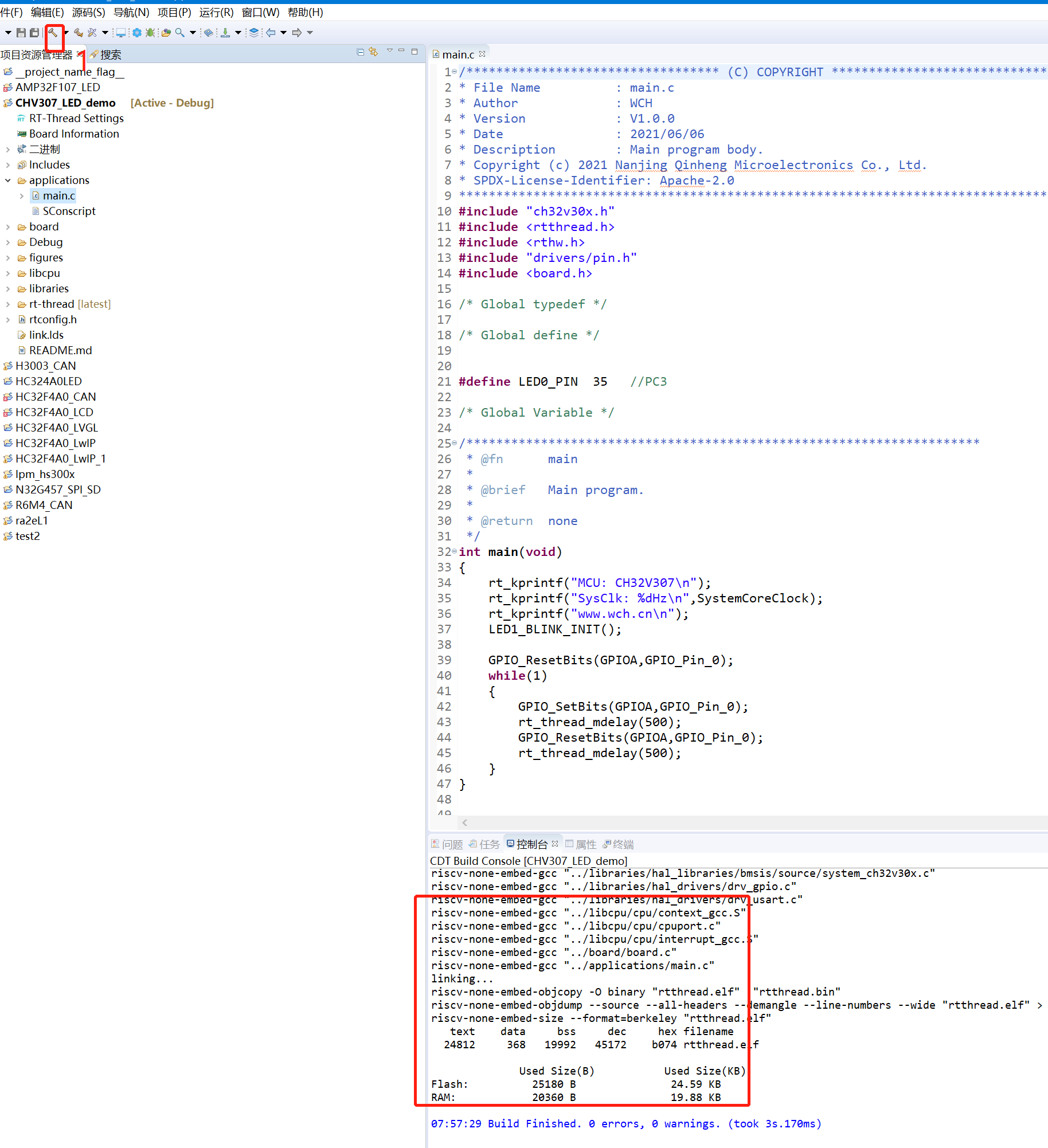Fold the main function at line 32
This screenshot has height=1148, width=1048.
pyautogui.click(x=455, y=551)
